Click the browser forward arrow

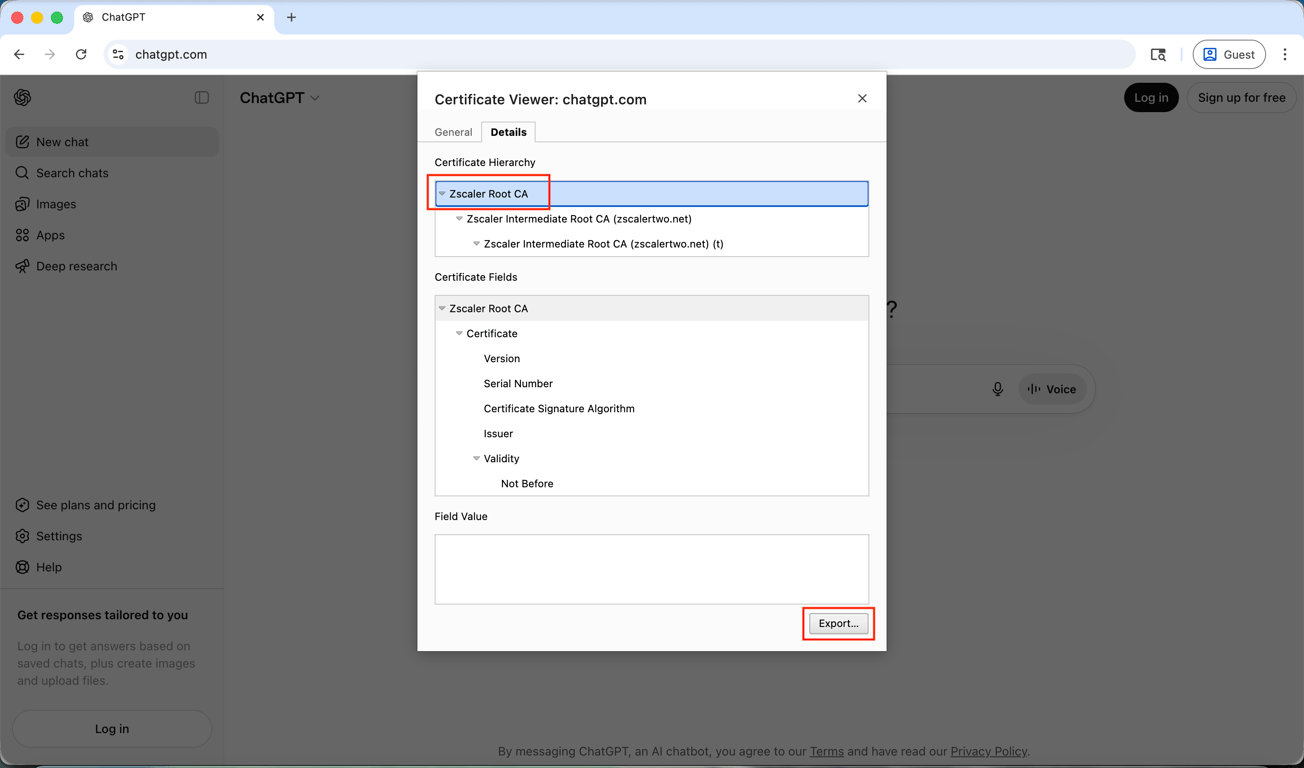tap(50, 54)
